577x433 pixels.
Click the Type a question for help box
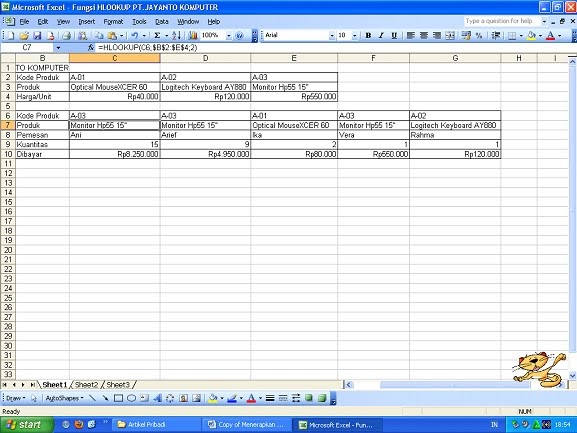[501, 21]
